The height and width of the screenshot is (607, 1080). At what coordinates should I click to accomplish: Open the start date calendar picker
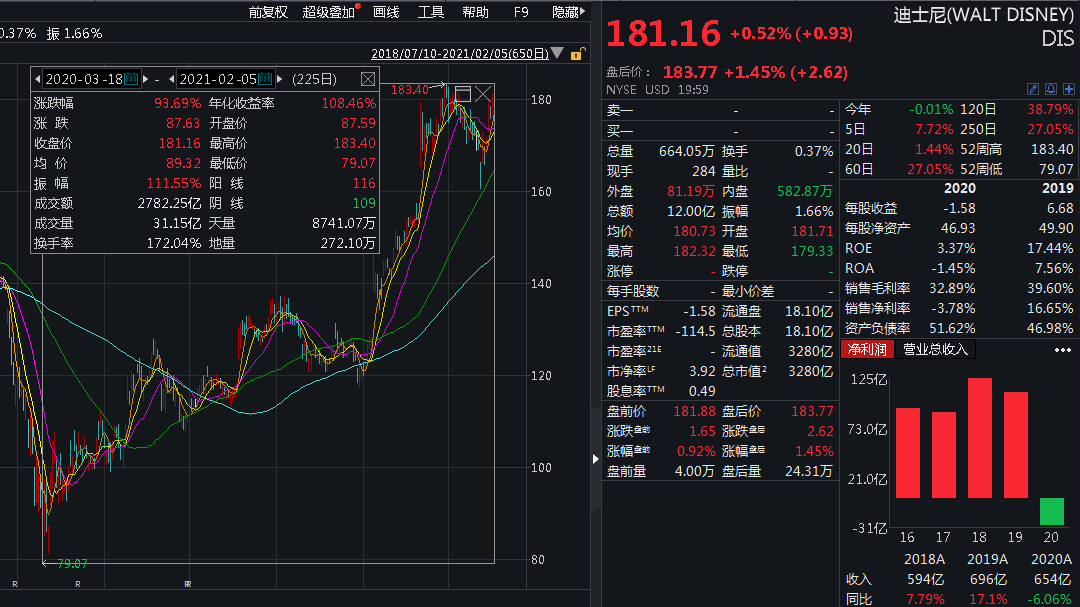point(131,79)
